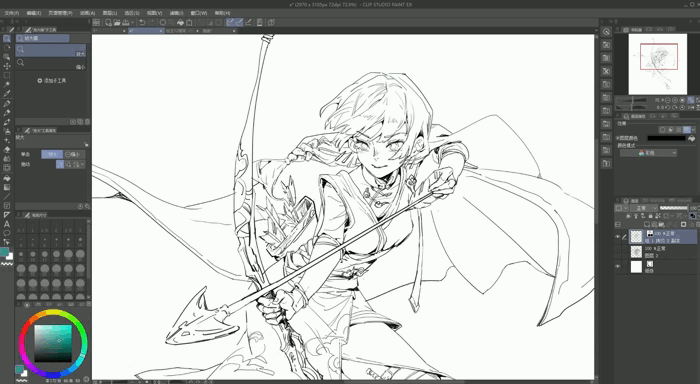Select the Move layer tool

[7, 66]
